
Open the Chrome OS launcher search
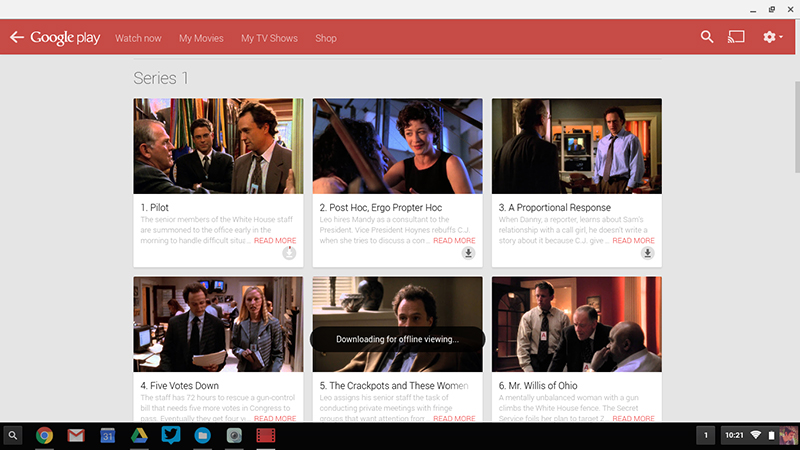coord(13,436)
